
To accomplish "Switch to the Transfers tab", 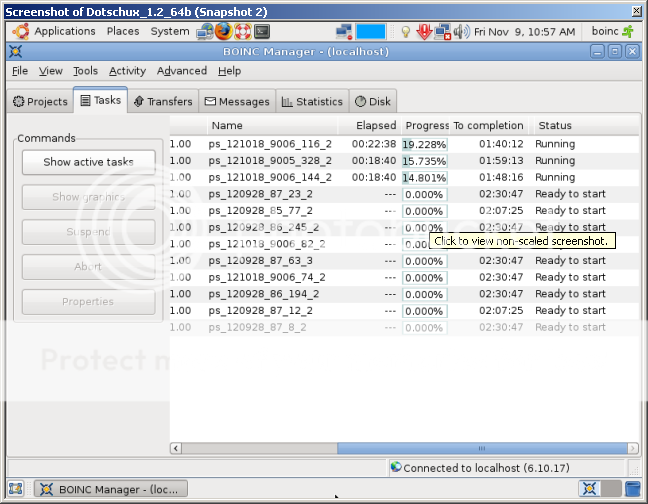I will 162,101.
